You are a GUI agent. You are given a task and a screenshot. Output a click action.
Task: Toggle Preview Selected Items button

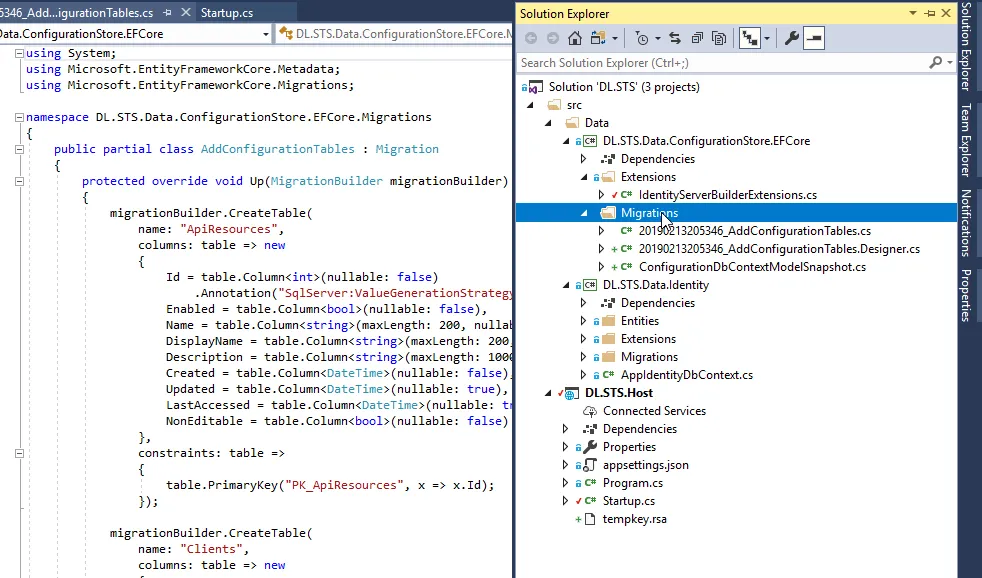click(814, 38)
